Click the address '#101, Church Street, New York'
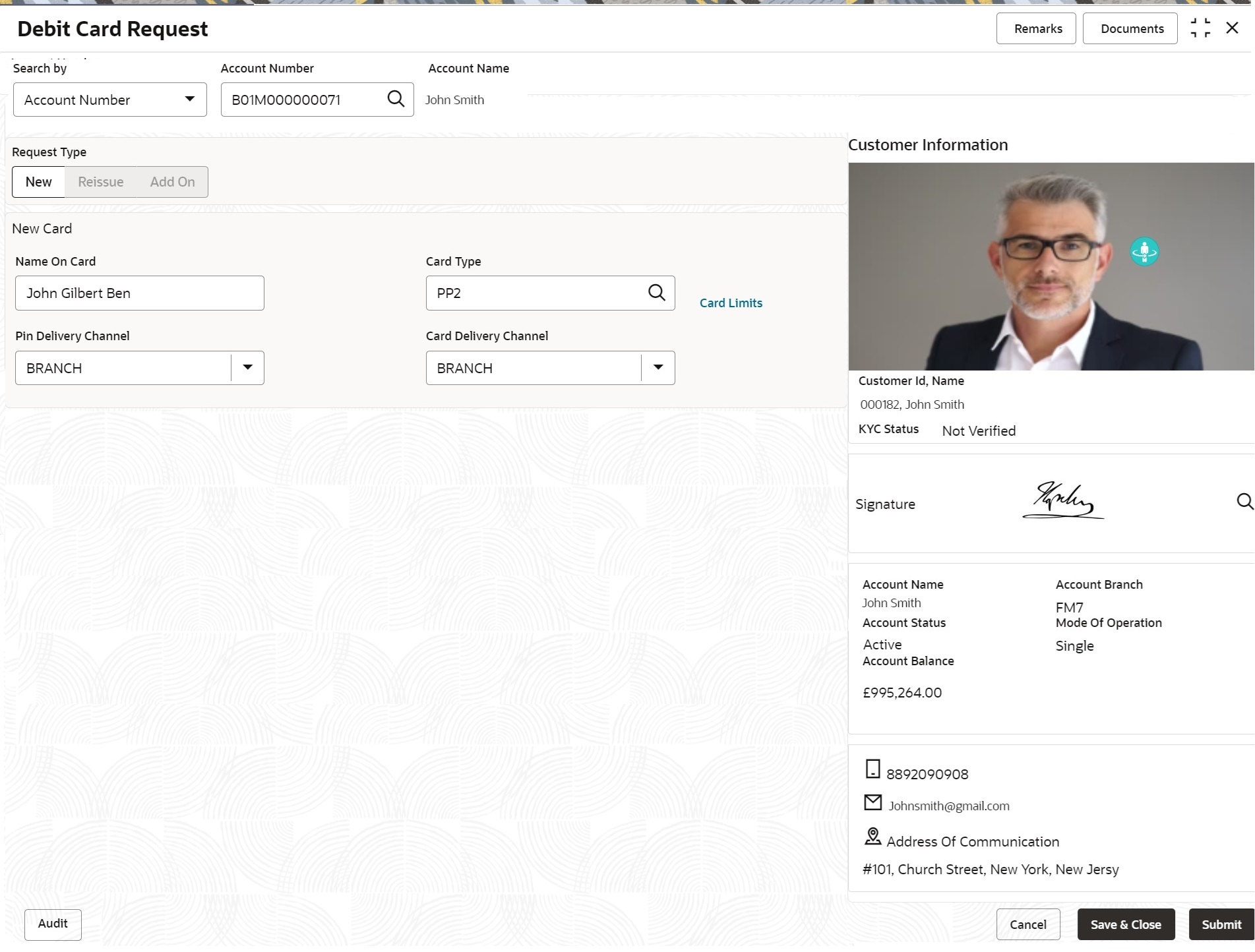The width and height of the screenshot is (1255, 952). tap(991, 869)
